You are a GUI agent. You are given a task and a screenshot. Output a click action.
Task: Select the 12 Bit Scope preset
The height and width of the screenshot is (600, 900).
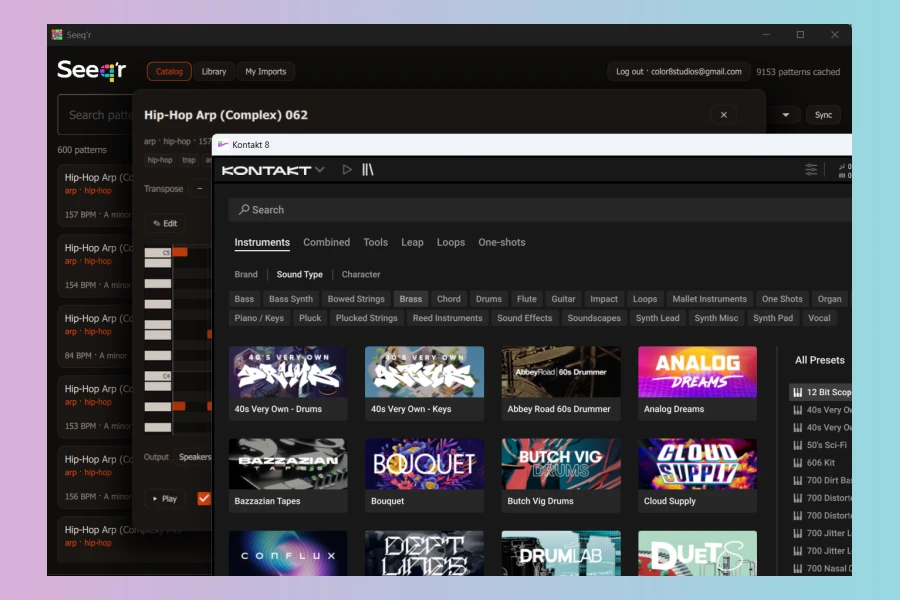pos(821,392)
